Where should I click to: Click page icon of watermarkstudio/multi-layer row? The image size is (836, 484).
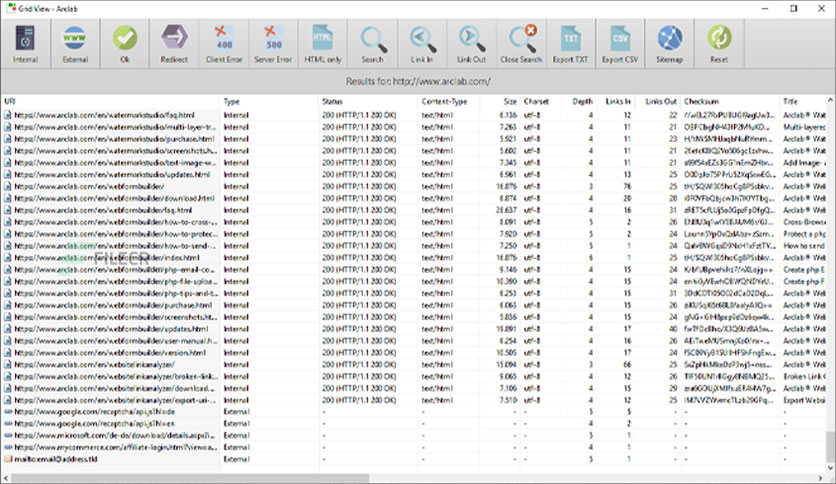pyautogui.click(x=7, y=127)
